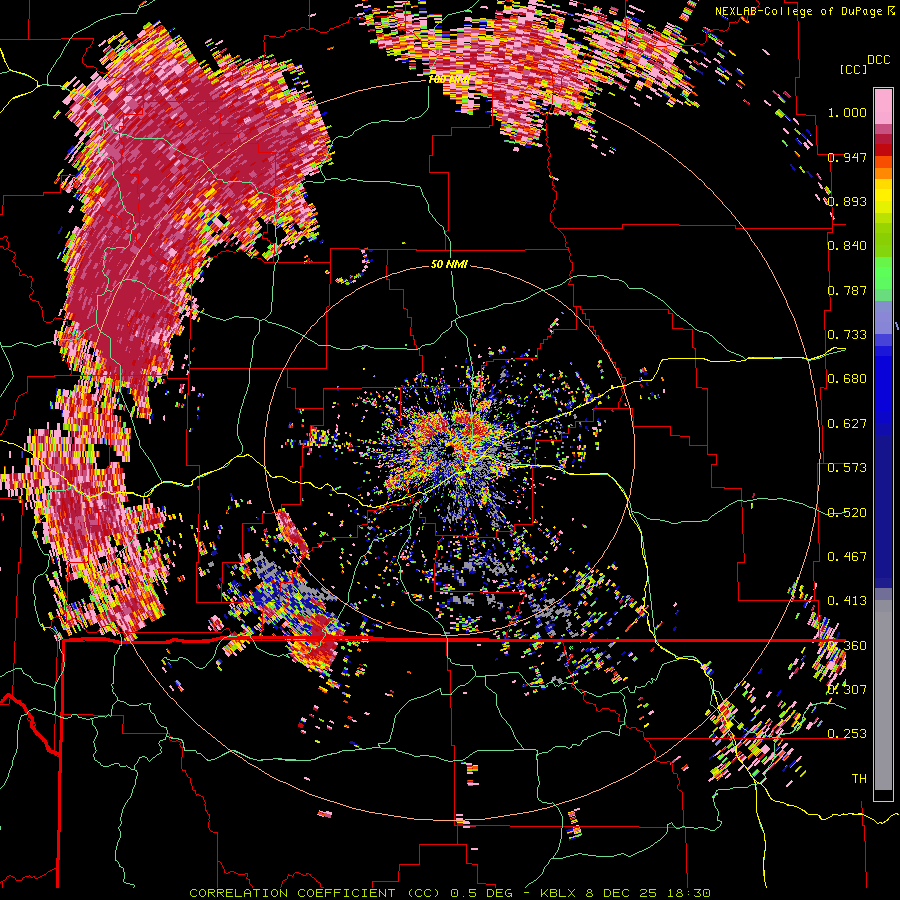This screenshot has height=900, width=900.
Task: Click the 100 NMI range ring label
Action: 449,79
